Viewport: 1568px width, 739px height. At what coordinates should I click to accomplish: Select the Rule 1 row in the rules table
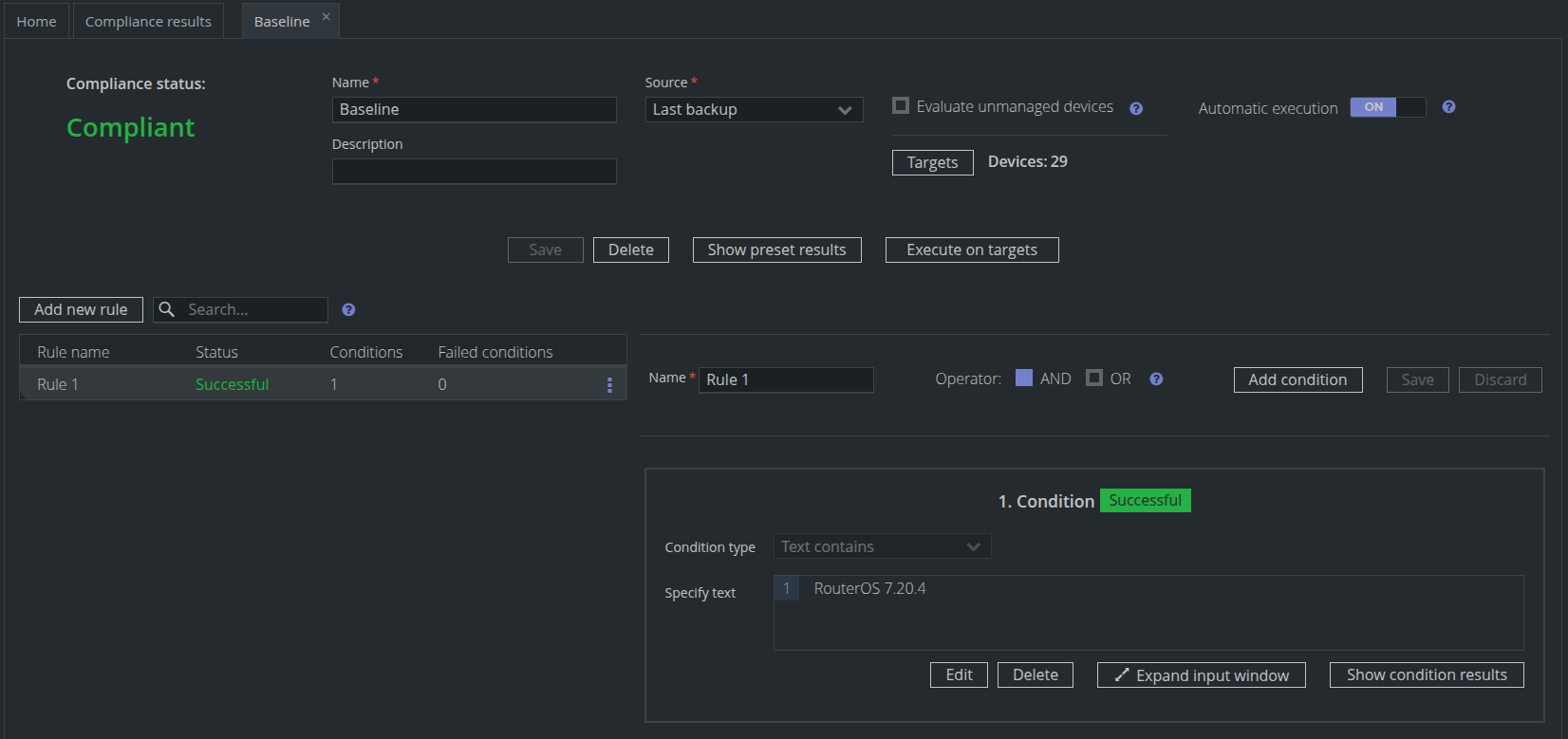[x=285, y=384]
